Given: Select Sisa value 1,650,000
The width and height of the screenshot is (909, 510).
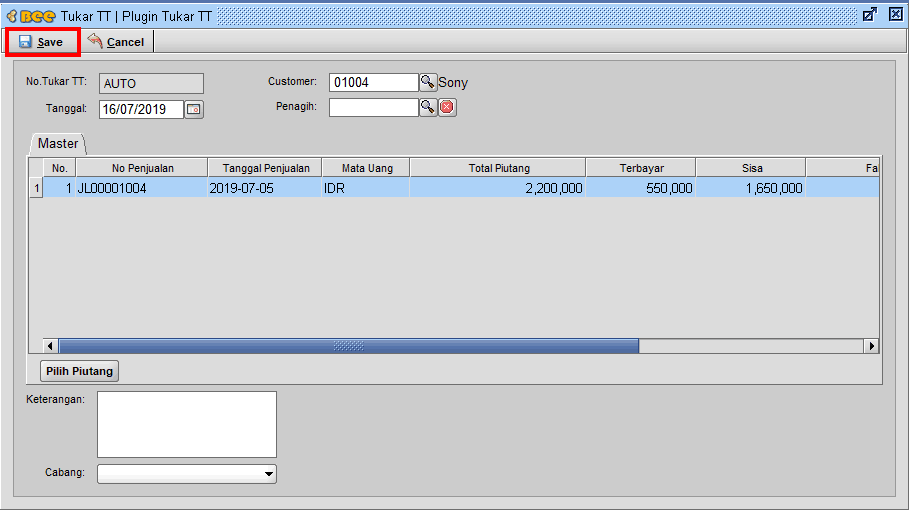Looking at the screenshot, I should [751, 188].
